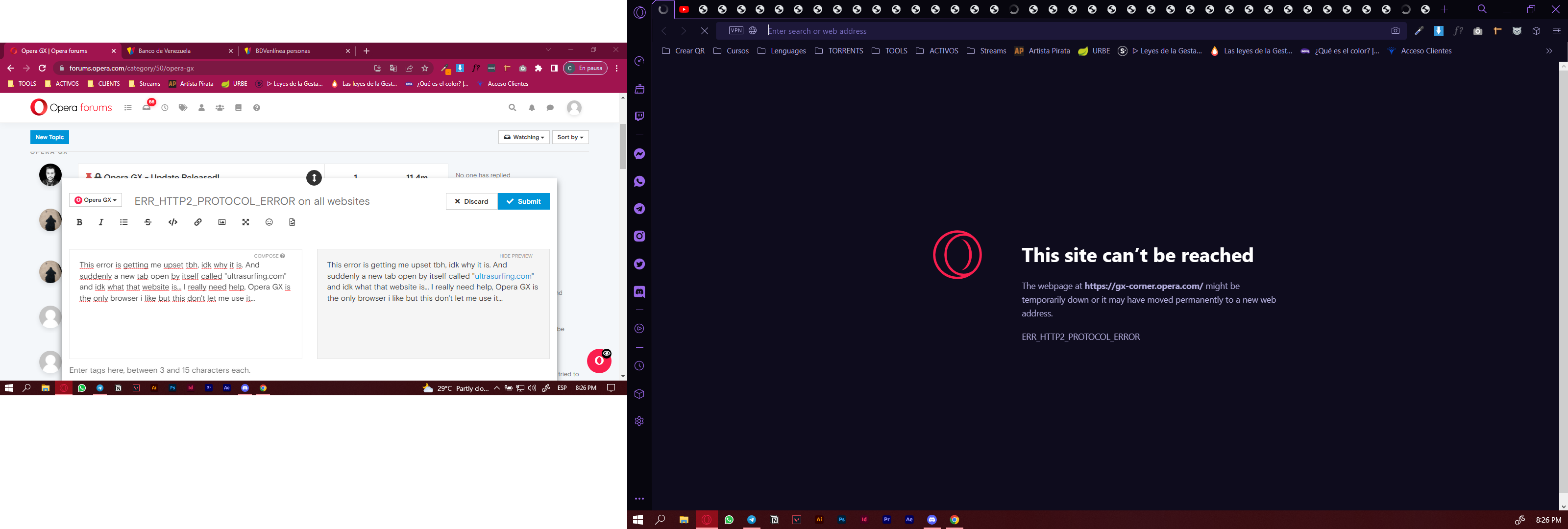Toggle composer fullscreen with the expand icon
Screen dimensions: 1568x529
click(x=246, y=222)
